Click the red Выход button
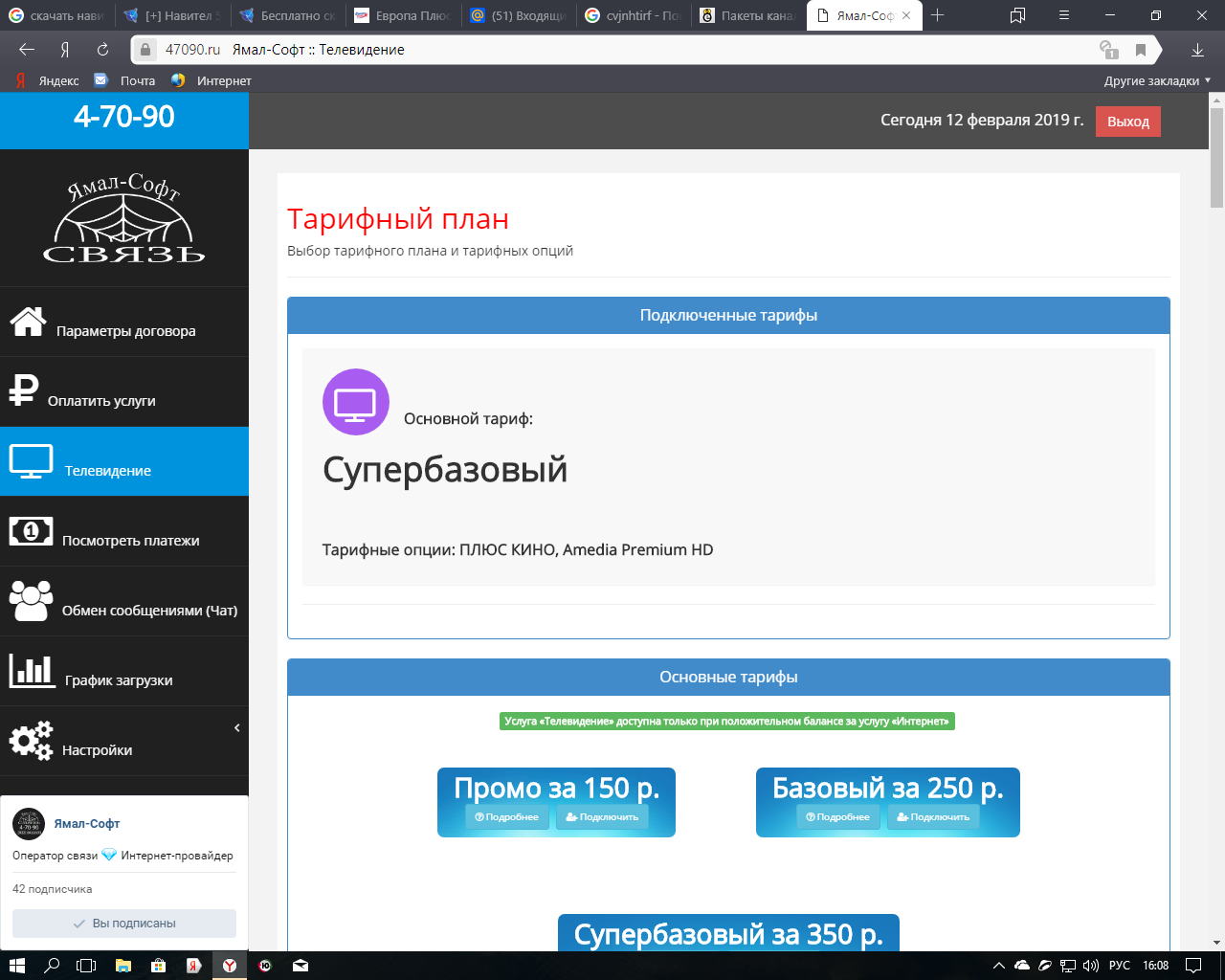This screenshot has width=1225, height=980. coord(1128,122)
